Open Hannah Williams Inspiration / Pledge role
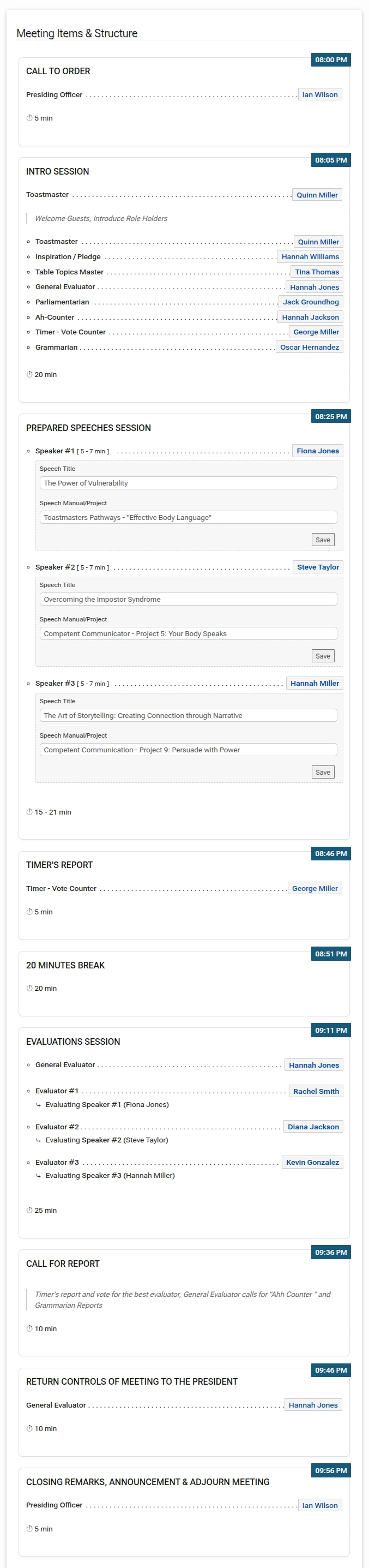 tap(310, 257)
